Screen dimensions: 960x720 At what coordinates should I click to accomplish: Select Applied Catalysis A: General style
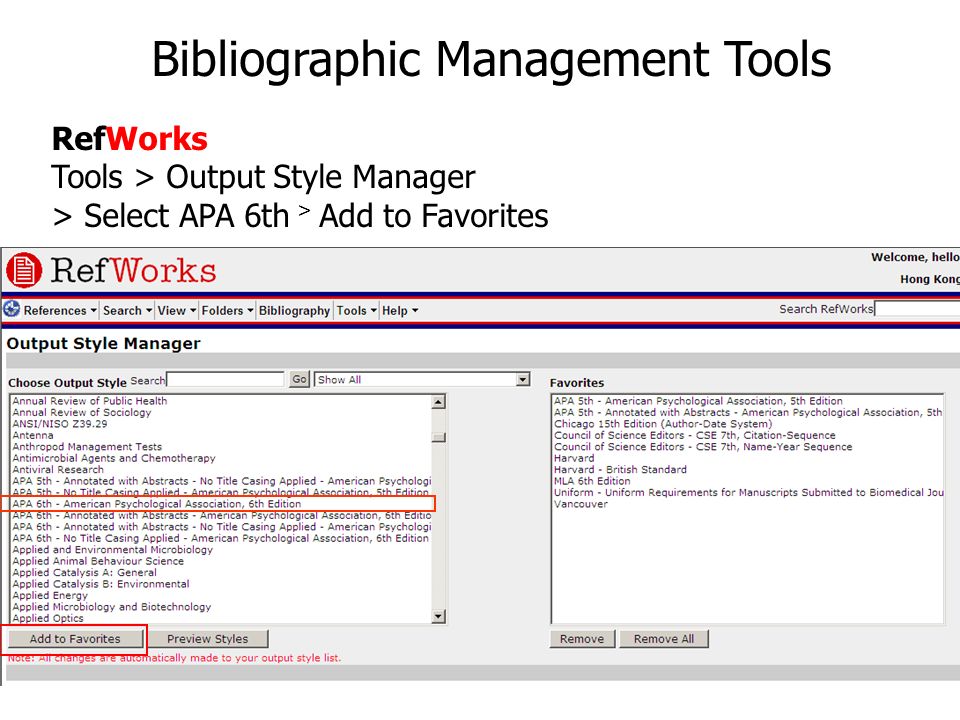84,572
